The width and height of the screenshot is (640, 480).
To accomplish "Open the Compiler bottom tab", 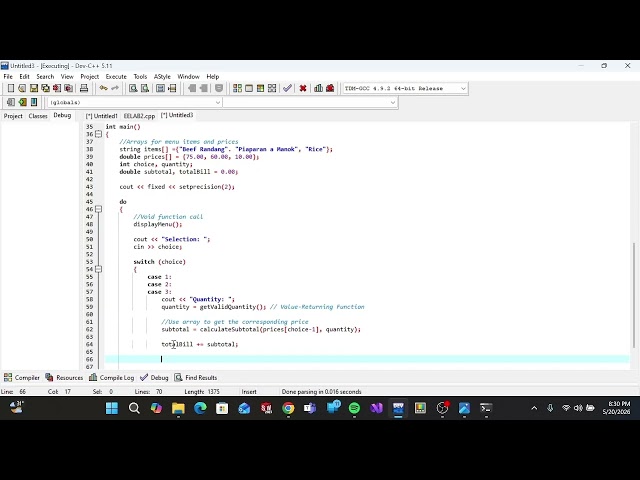I will 22,378.
